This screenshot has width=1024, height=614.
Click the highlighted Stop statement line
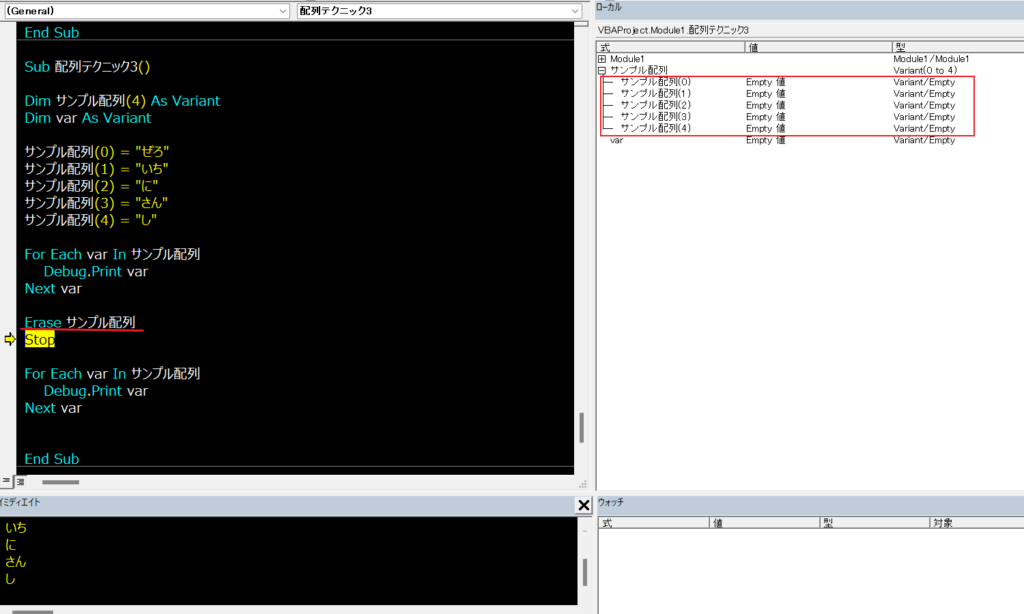(40, 340)
